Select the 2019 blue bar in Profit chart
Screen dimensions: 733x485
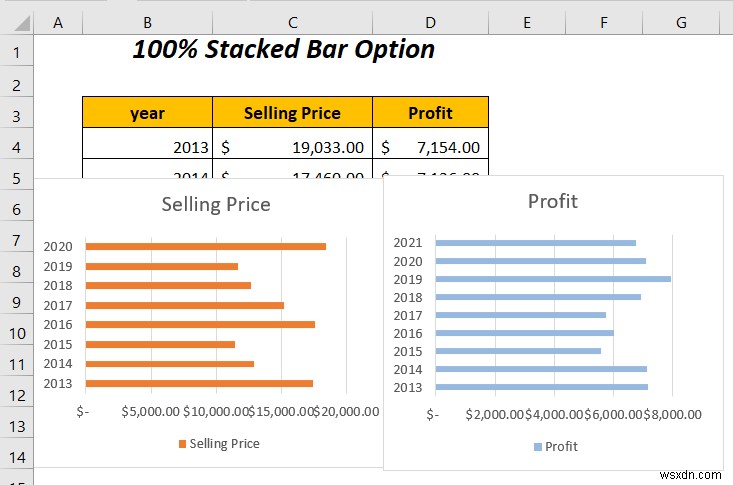[553, 279]
